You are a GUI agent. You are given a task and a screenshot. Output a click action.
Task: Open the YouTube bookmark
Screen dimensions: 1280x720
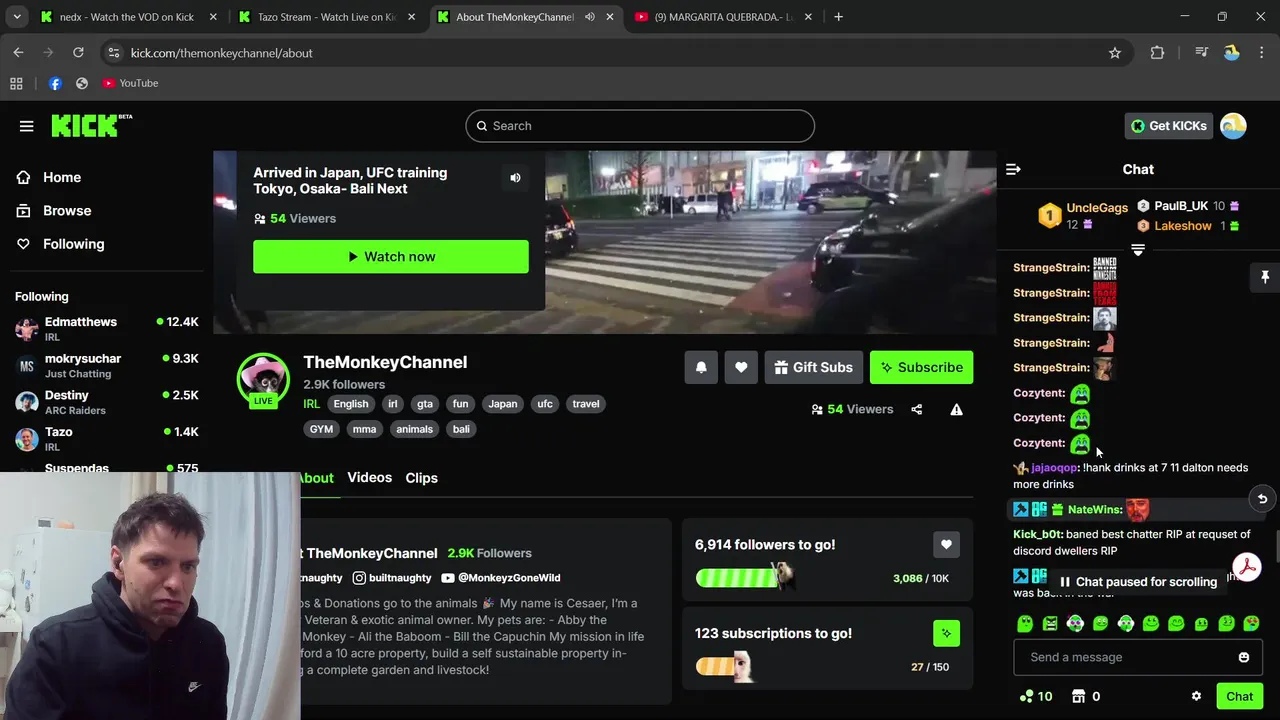(130, 83)
